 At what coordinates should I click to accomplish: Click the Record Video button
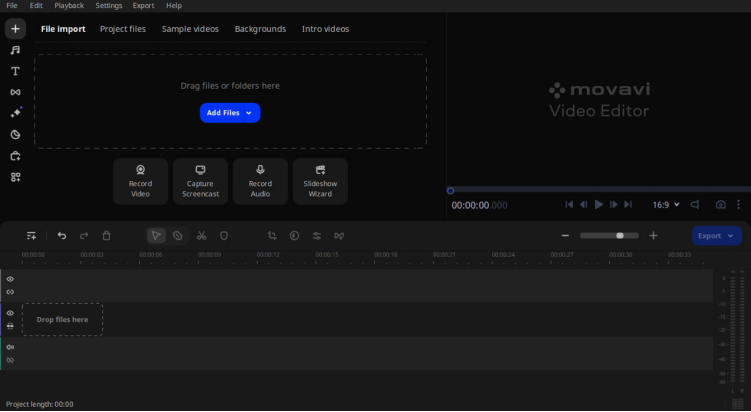[x=140, y=182]
